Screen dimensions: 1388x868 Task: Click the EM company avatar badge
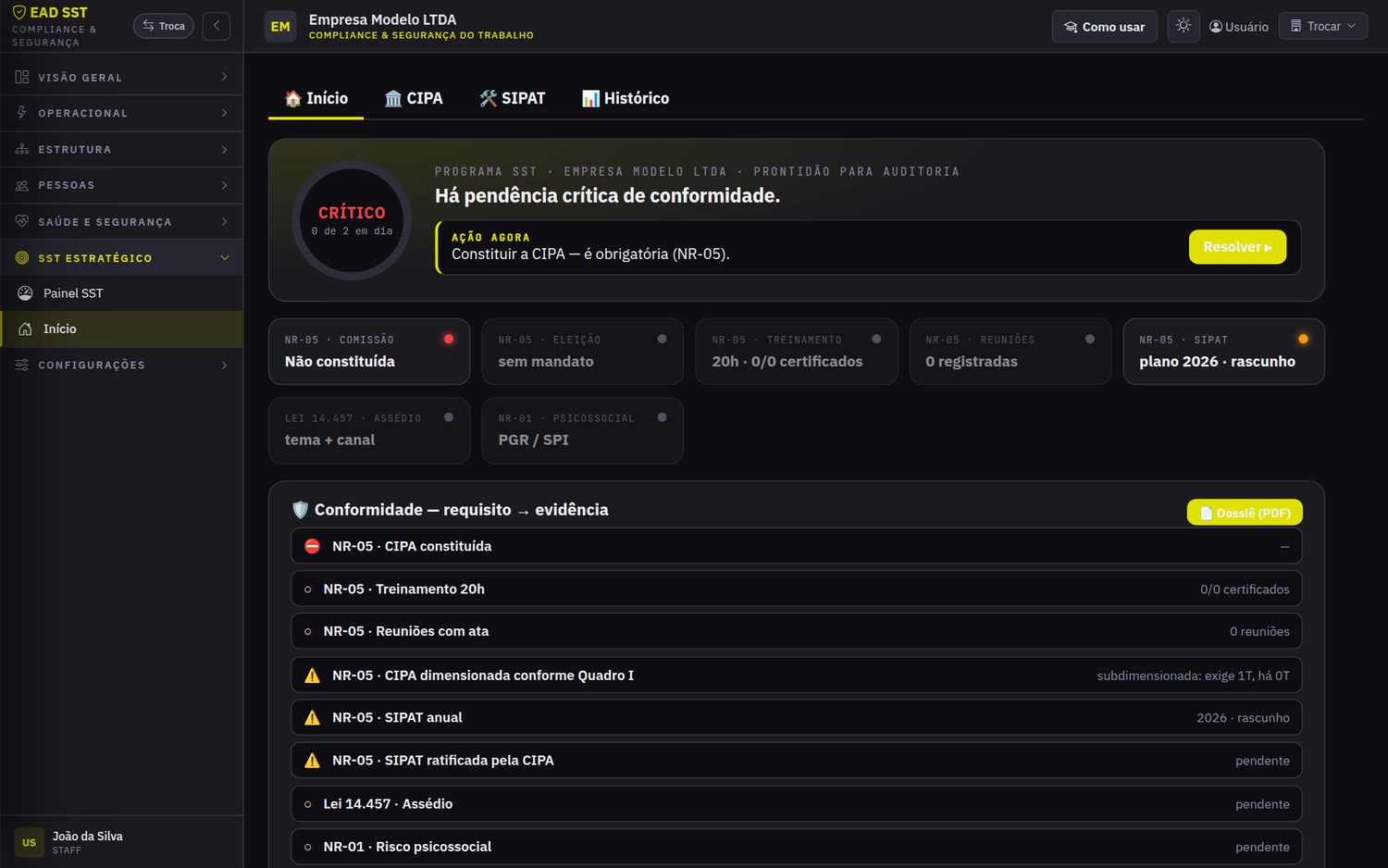280,27
